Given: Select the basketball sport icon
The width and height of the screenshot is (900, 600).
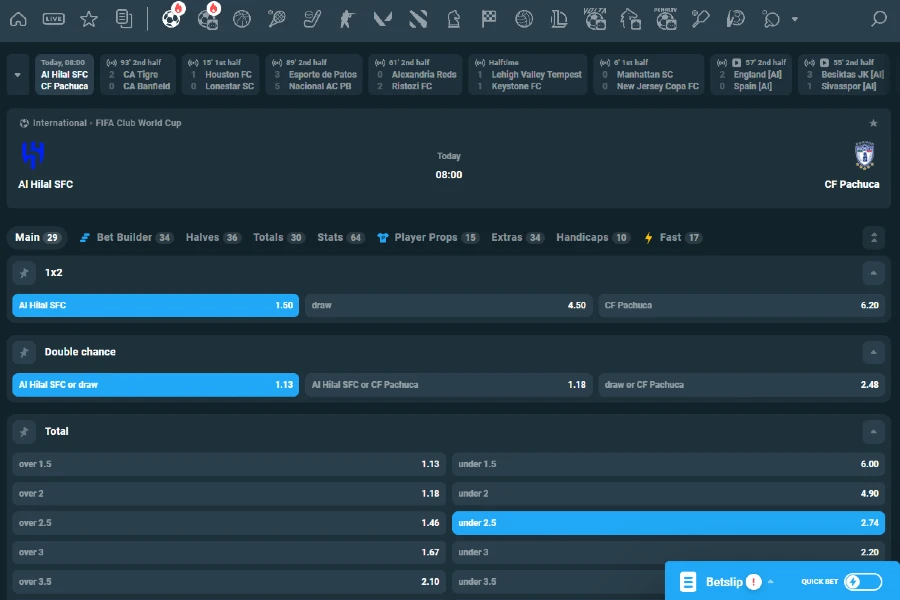Looking at the screenshot, I should [242, 19].
